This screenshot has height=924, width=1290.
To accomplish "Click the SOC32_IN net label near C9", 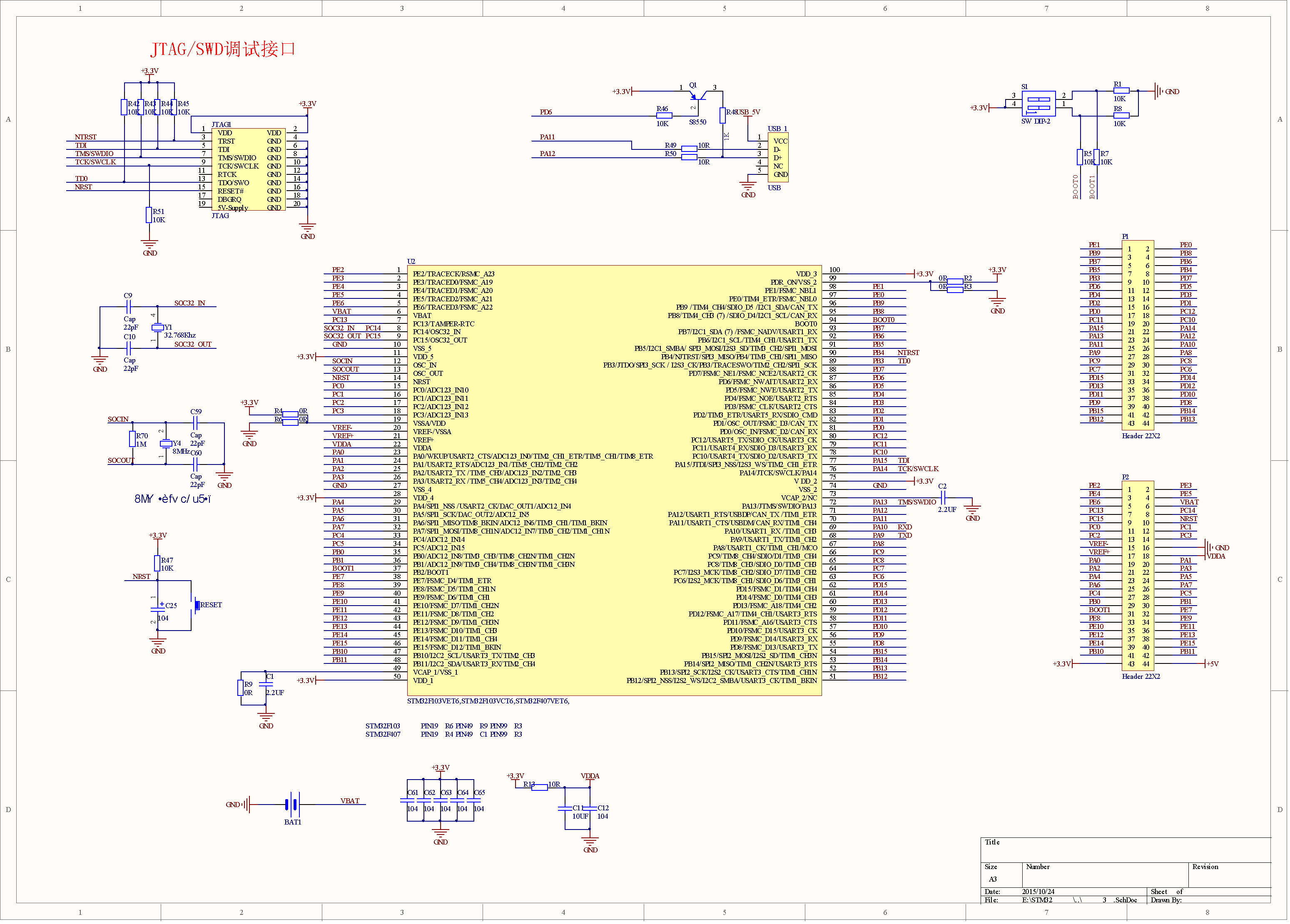I will point(190,303).
